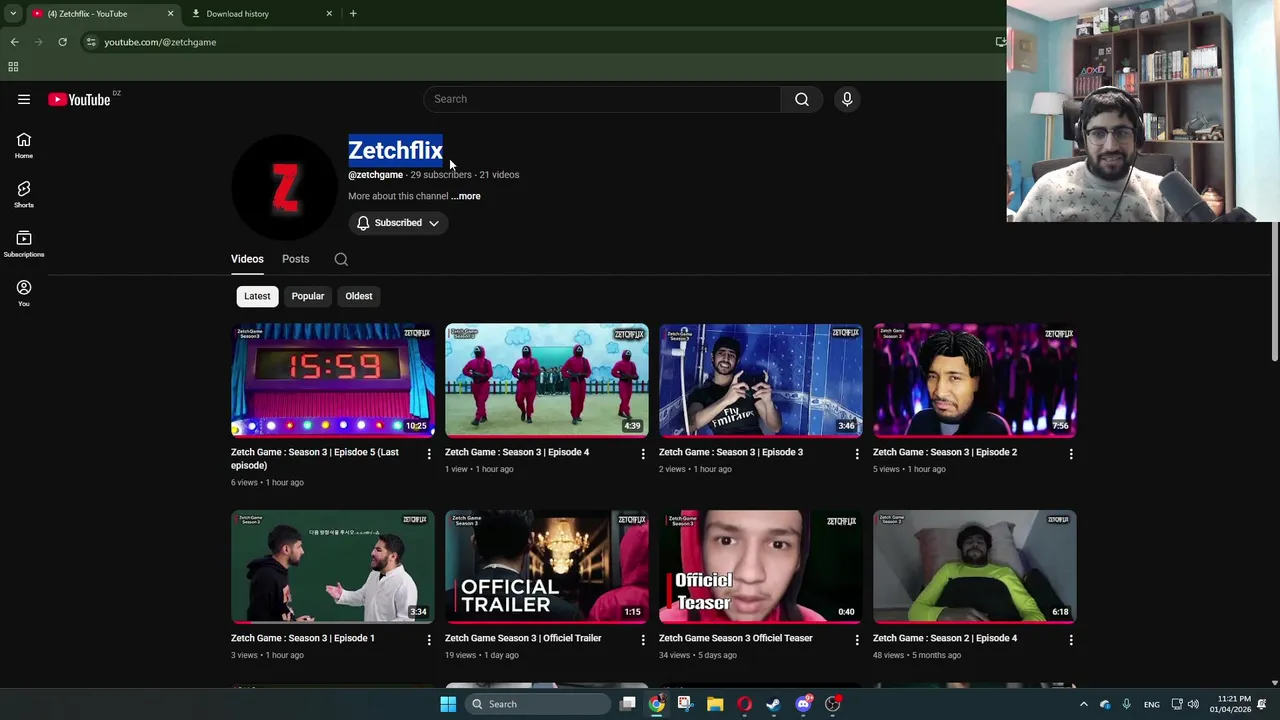
Task: Play the Officiel Teaser thumbnail
Action: coord(761,566)
